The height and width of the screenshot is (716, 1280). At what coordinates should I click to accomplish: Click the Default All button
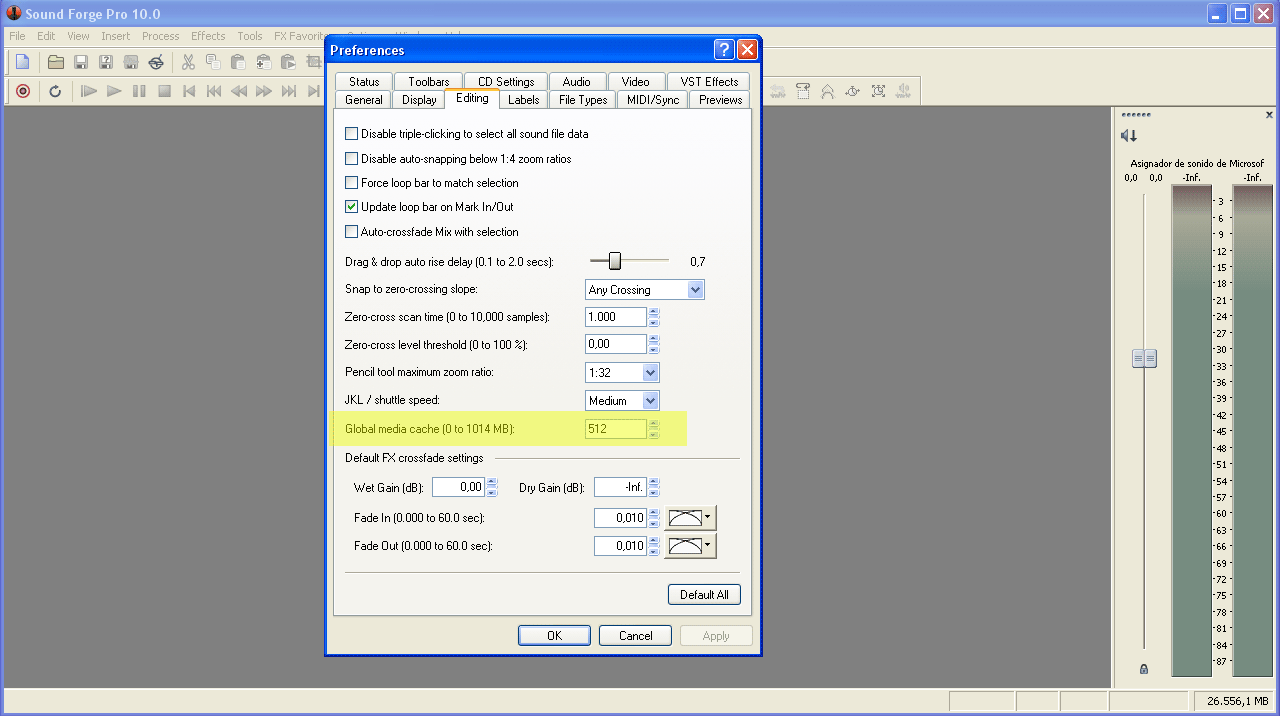click(704, 595)
